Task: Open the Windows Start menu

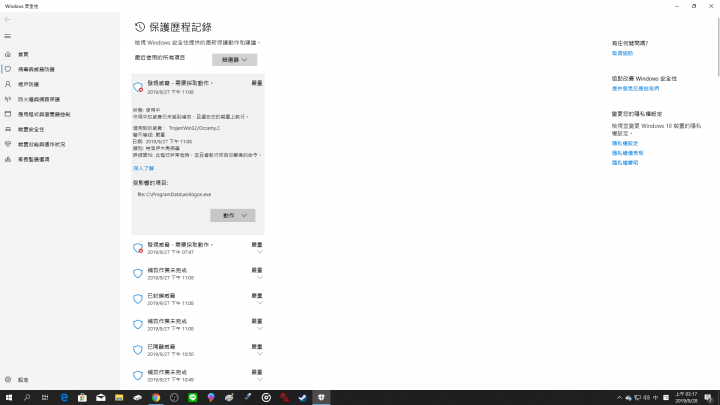Action: coord(9,398)
